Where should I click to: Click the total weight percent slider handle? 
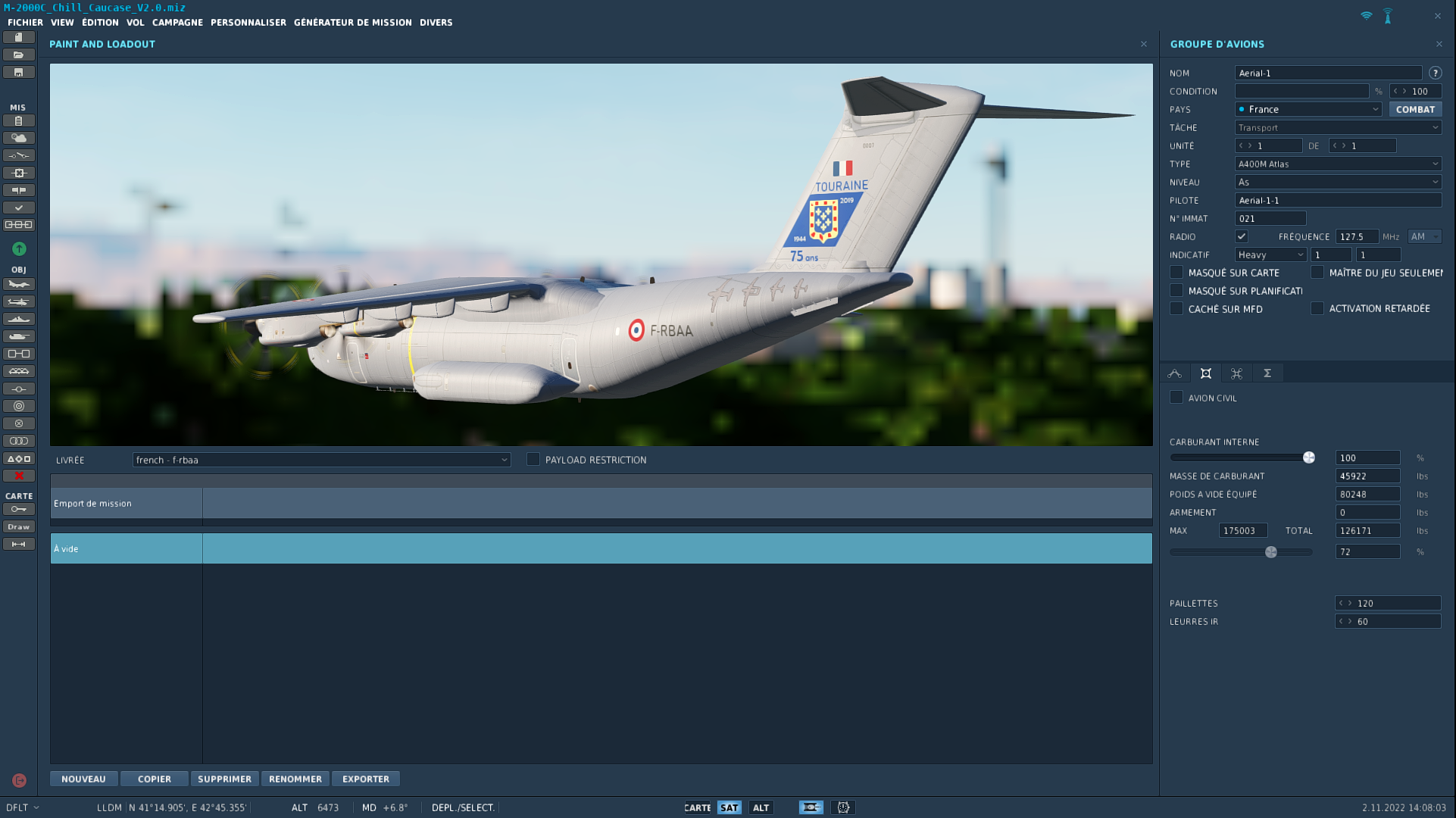coord(1271,552)
